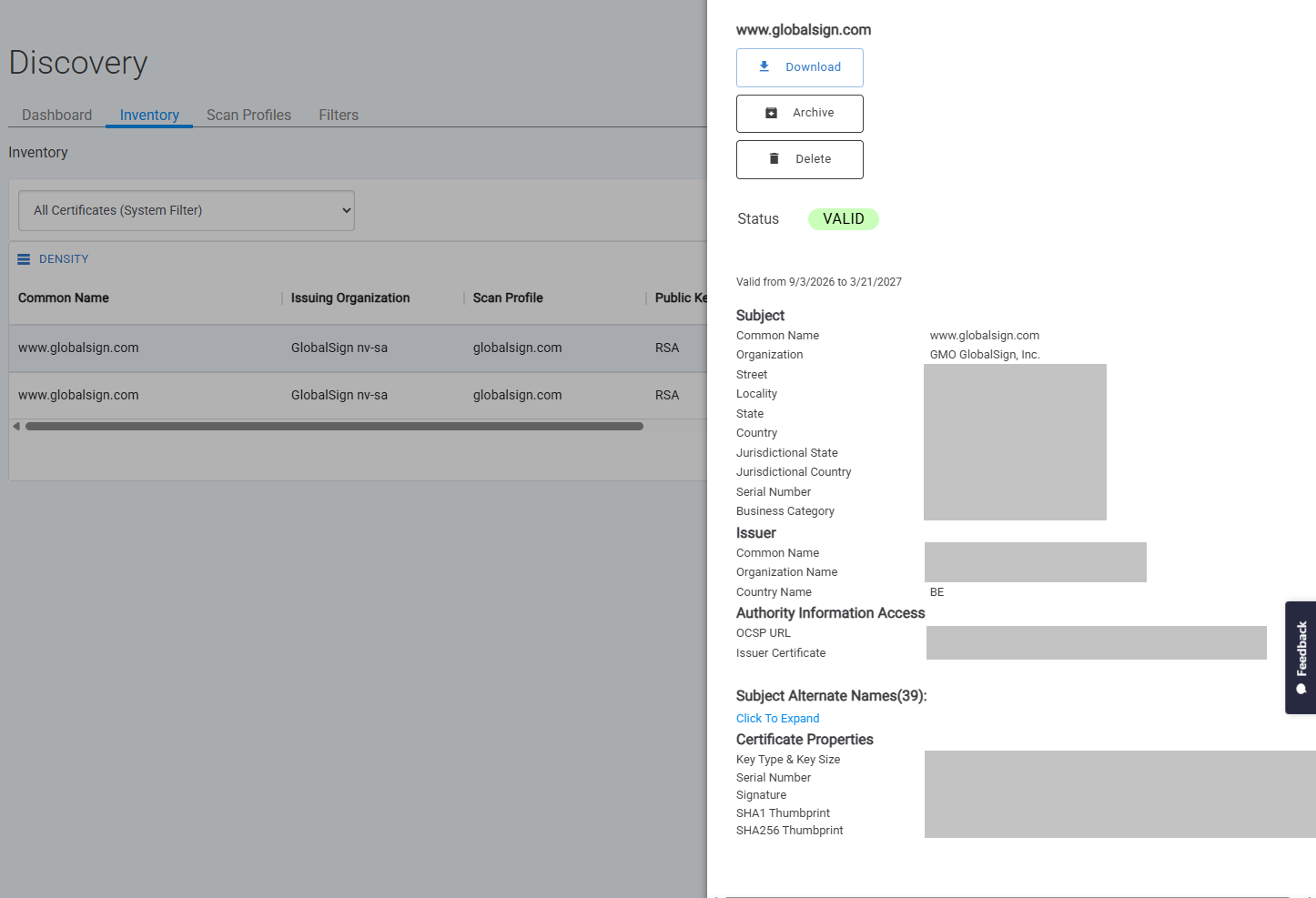The height and width of the screenshot is (898, 1316).
Task: Click the Archive button
Action: click(800, 114)
